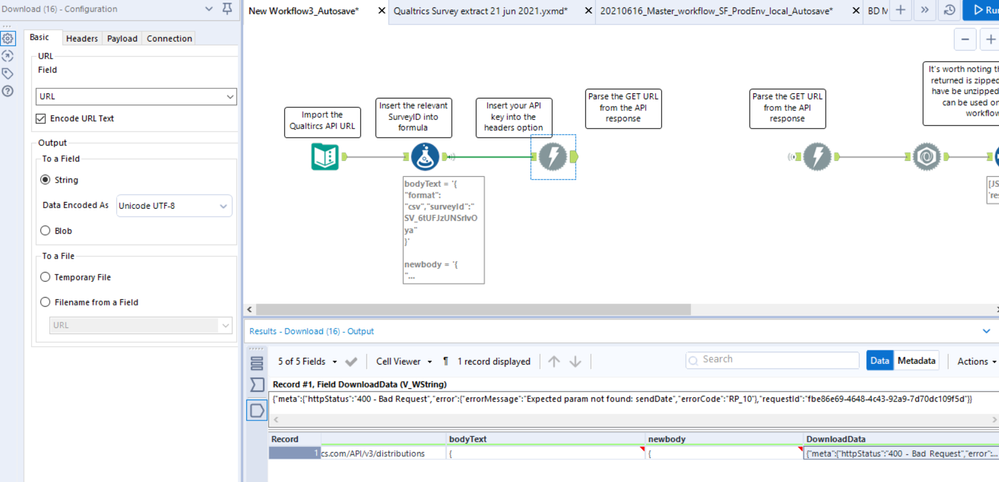Open Data Encoded As Unicode UTF-8 dropdown

click(x=174, y=206)
